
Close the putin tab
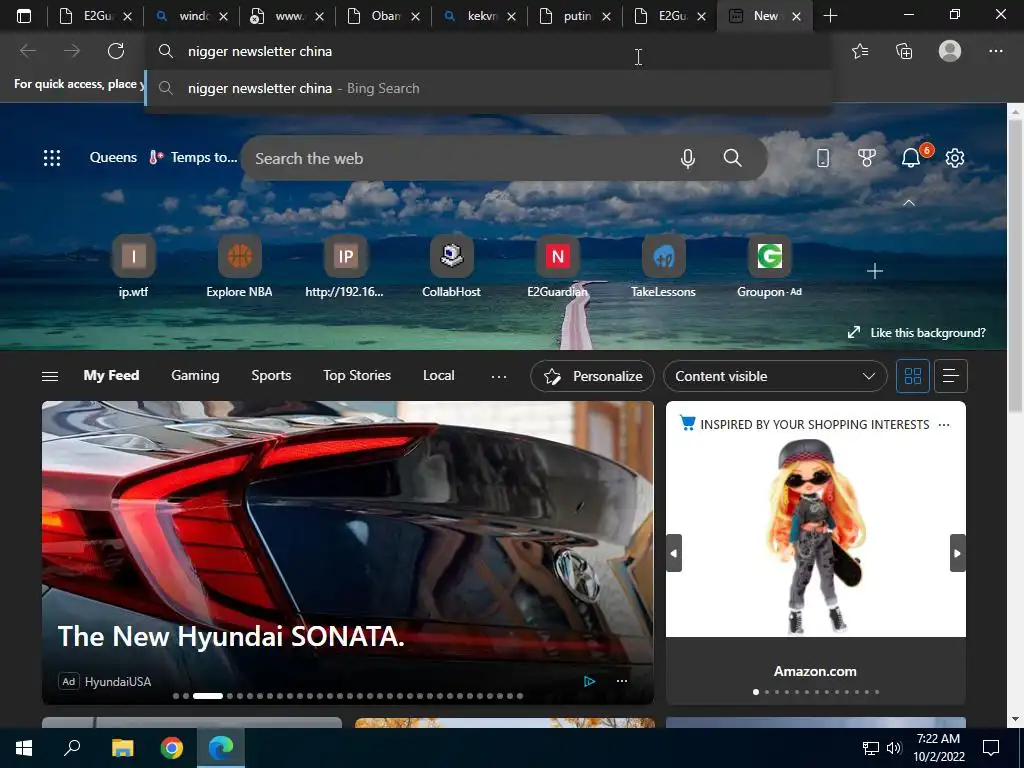[x=606, y=16]
